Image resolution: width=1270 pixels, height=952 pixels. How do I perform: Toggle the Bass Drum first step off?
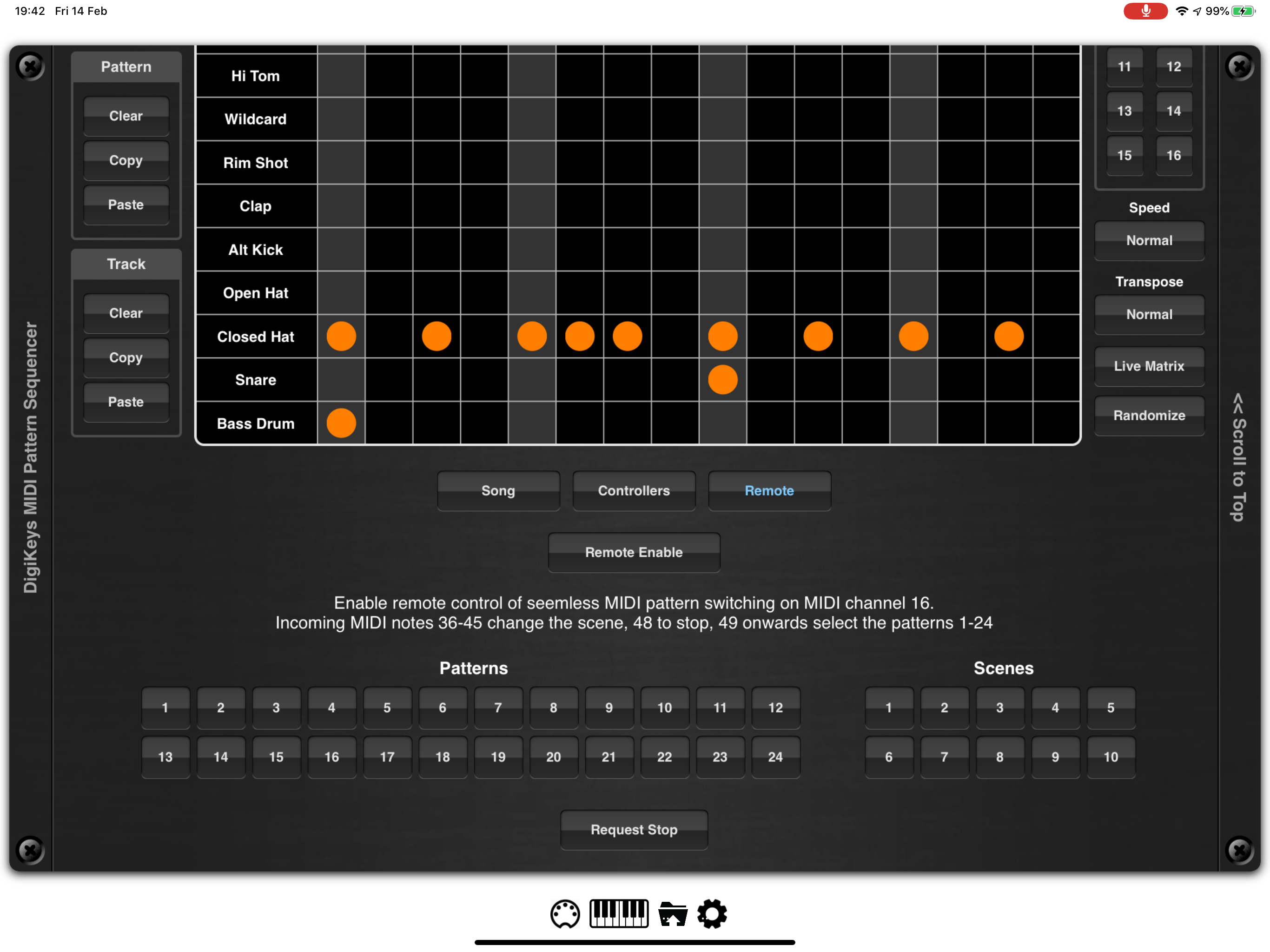point(341,423)
